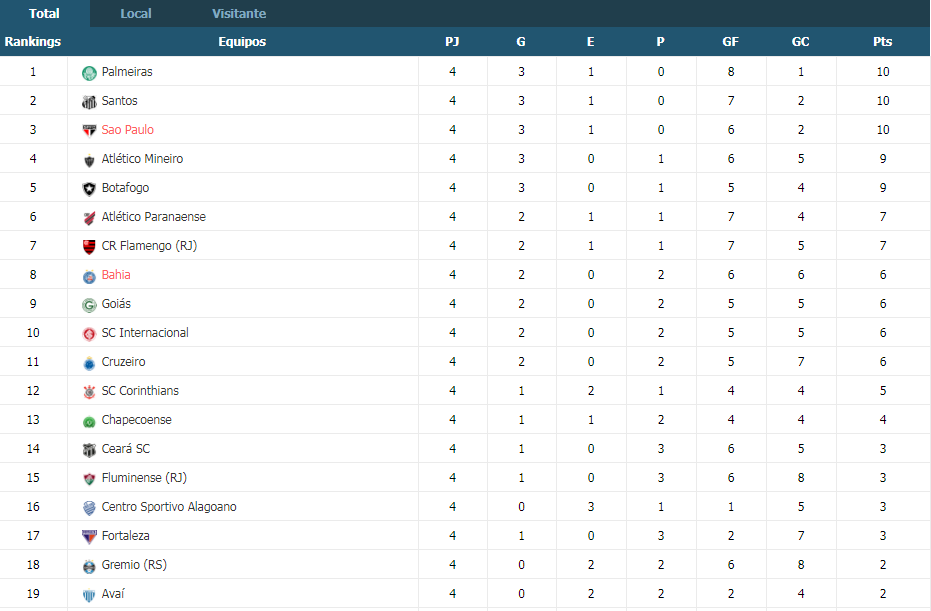
Task: Open the Atlético Mineiro team page
Action: tap(142, 159)
